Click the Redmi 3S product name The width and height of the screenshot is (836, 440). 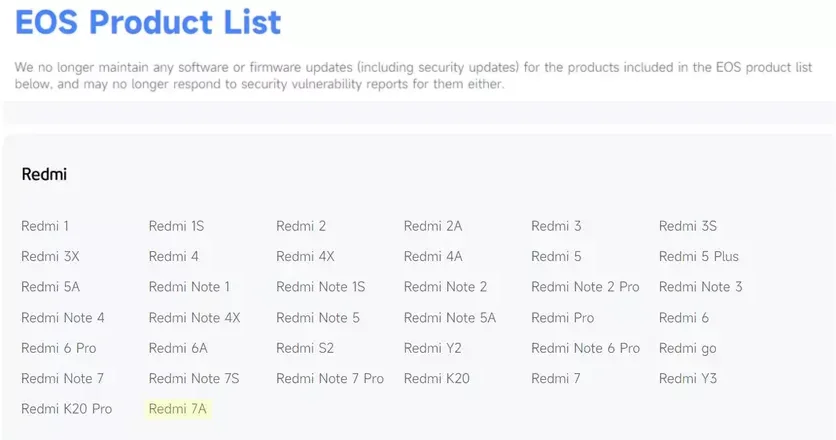(x=688, y=226)
